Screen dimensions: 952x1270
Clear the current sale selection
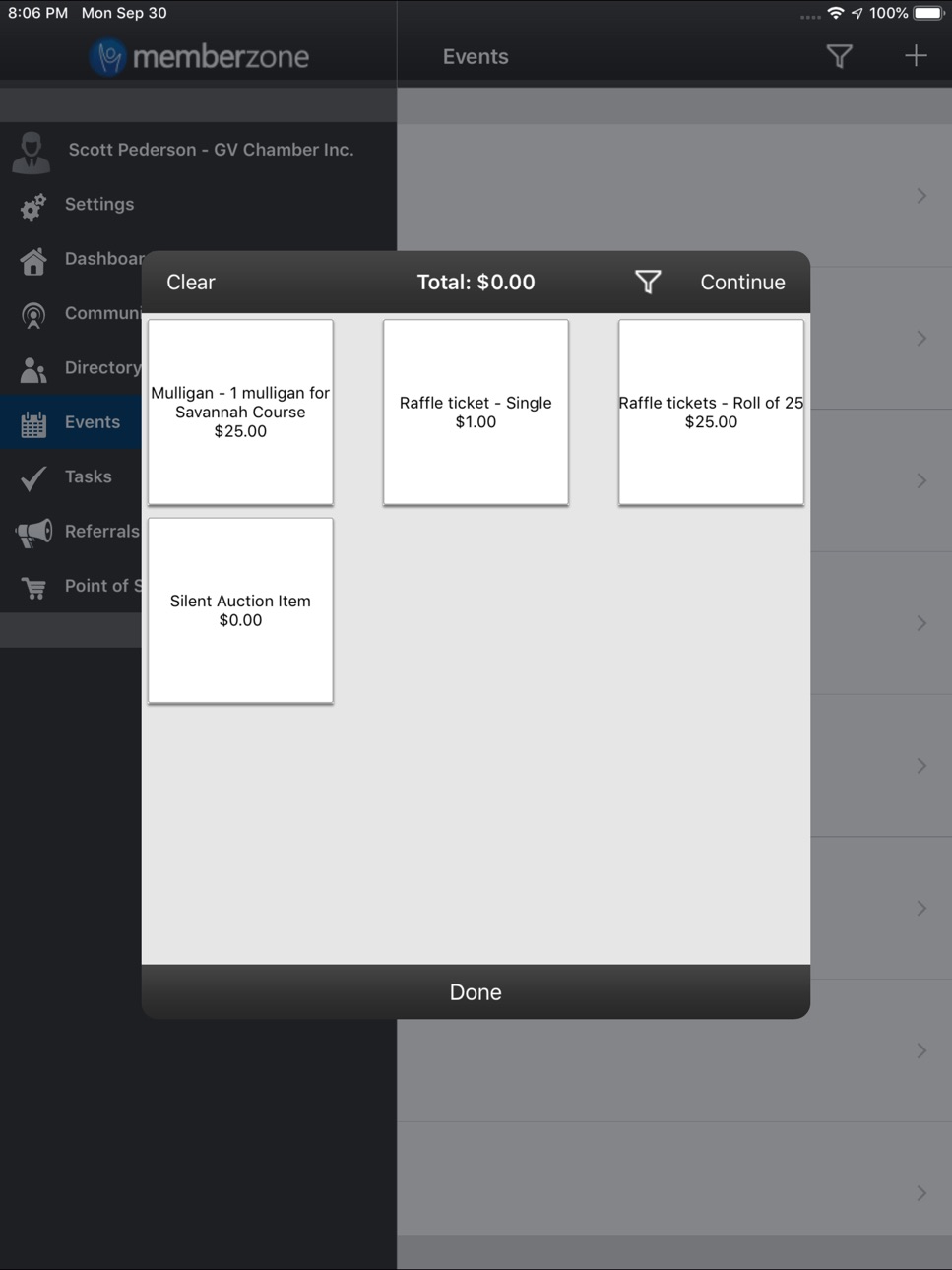click(191, 283)
